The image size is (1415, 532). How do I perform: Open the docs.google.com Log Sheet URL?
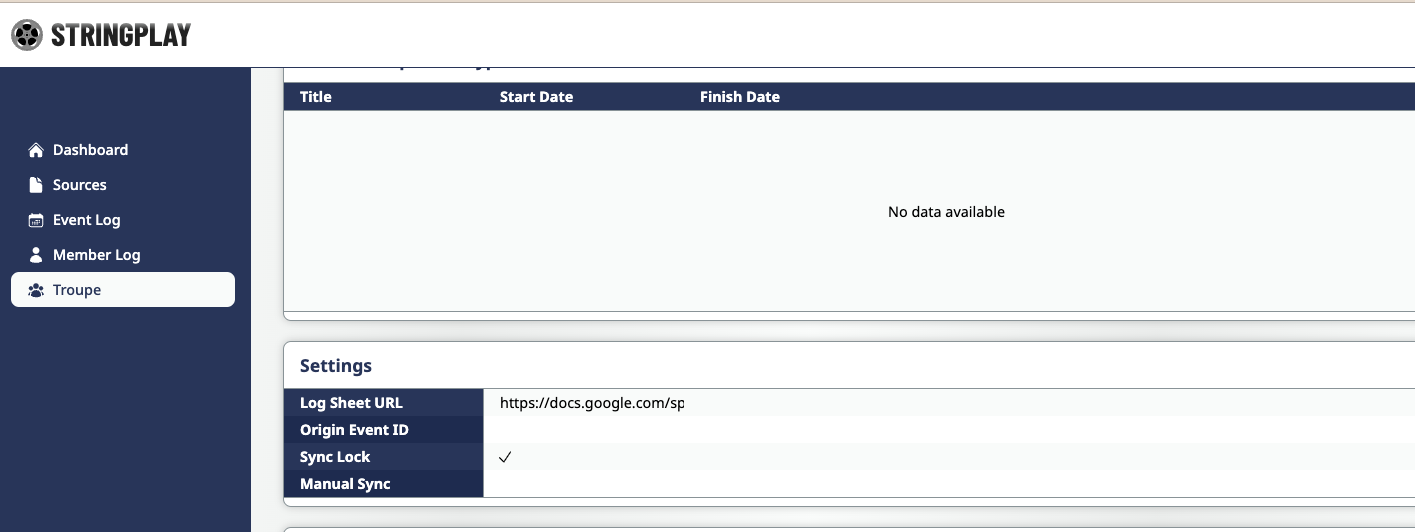pos(591,403)
